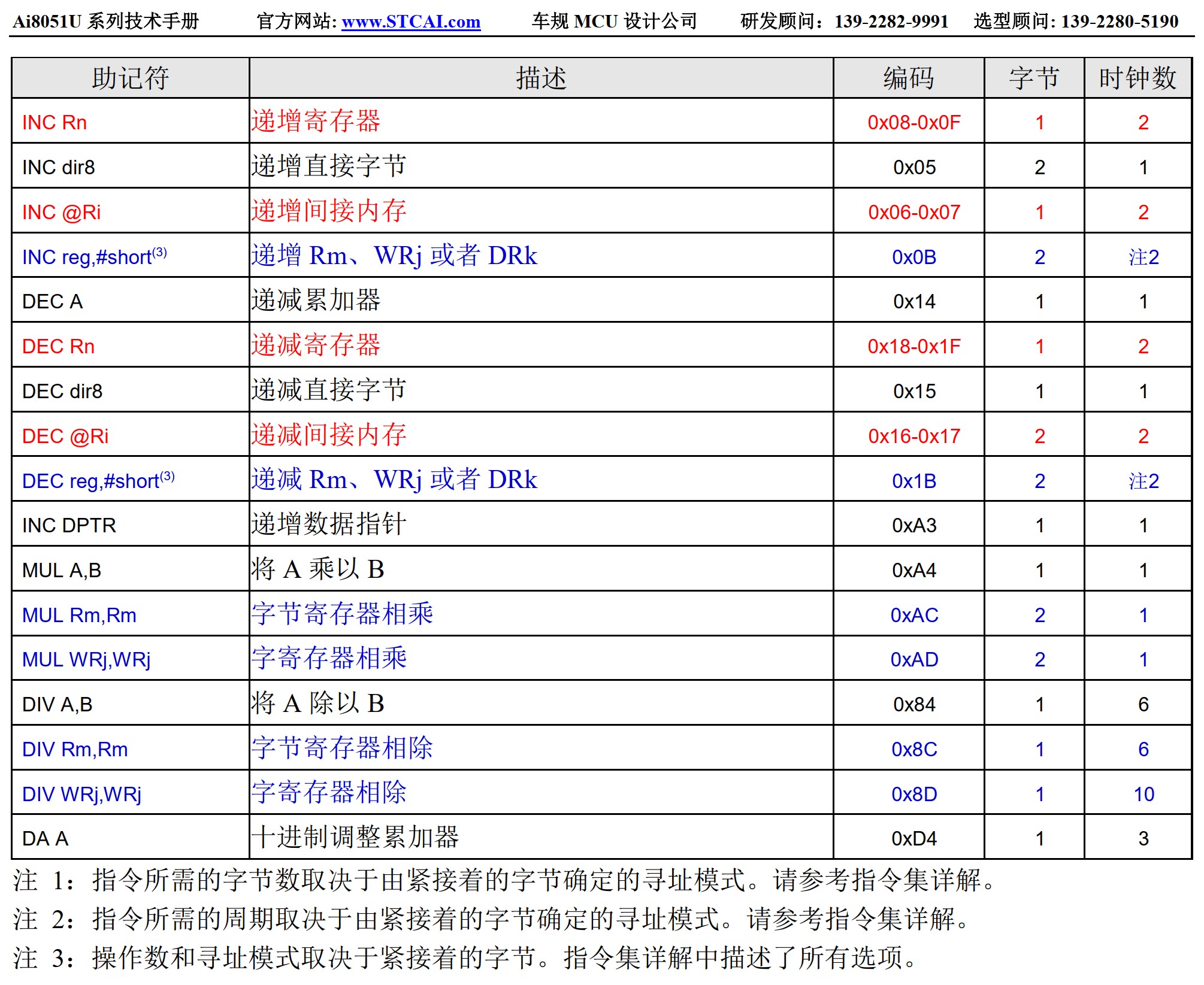This screenshot has width=1204, height=985.
Task: Click the MUL WRj,WRj instruction
Action: pyautogui.click(x=86, y=659)
